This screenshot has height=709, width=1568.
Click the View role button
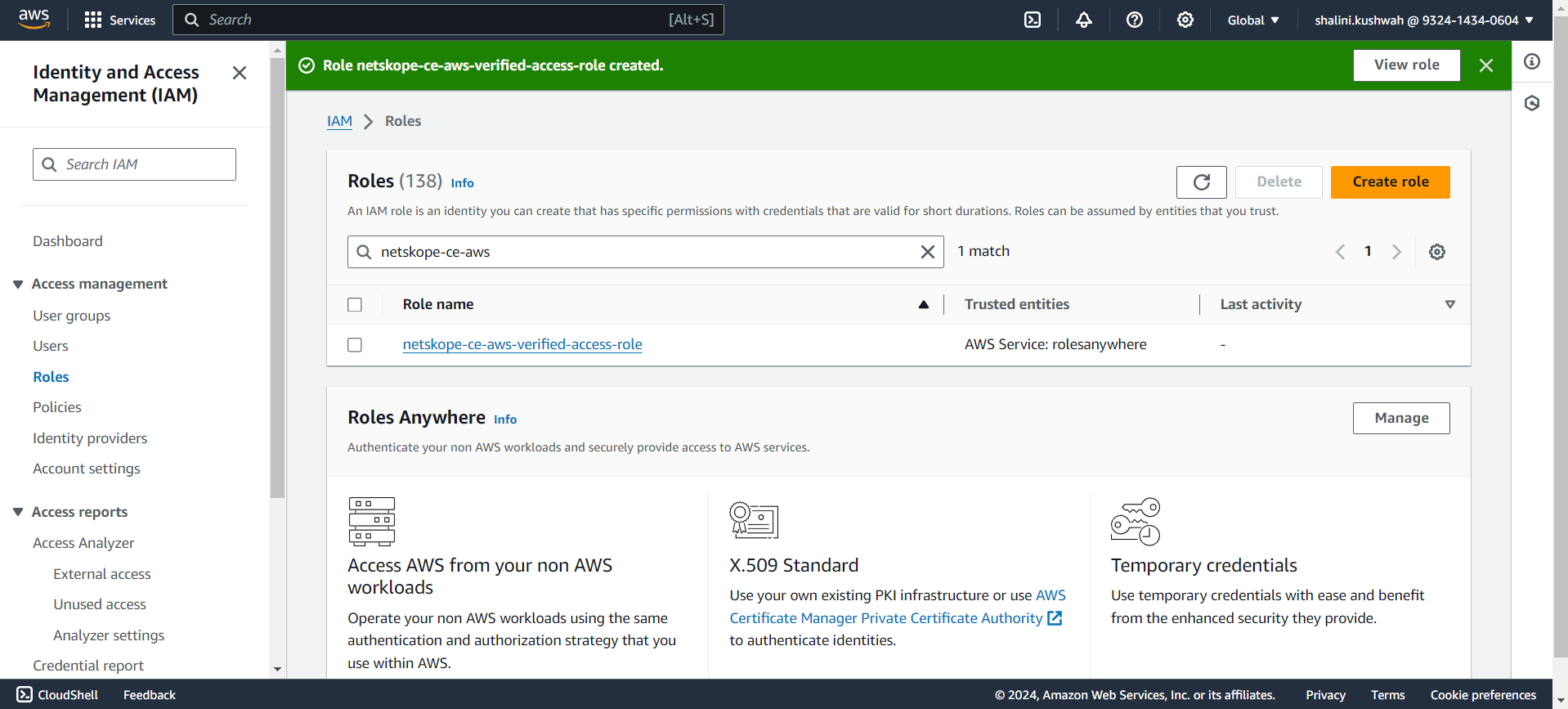click(1406, 65)
